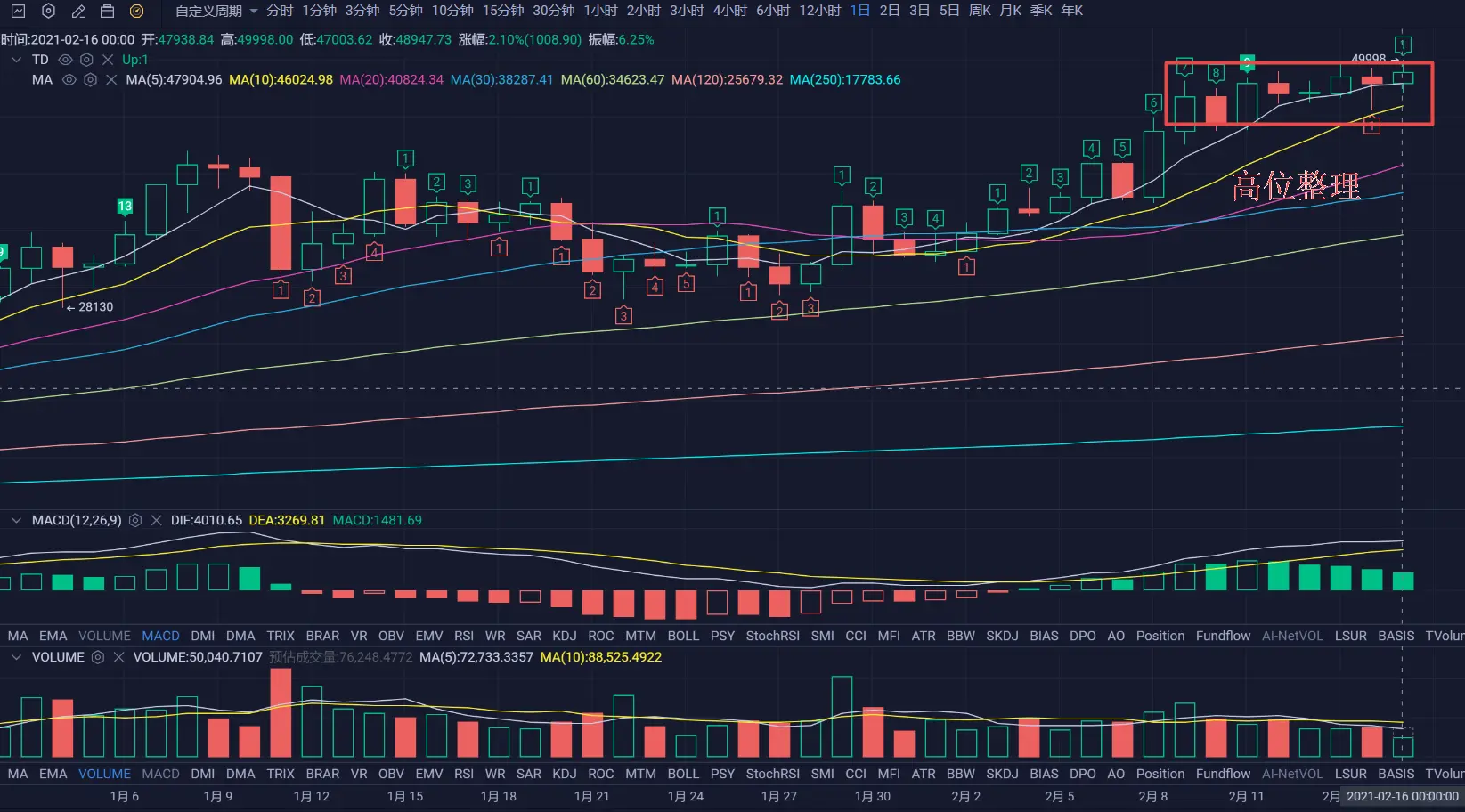Select StochRSI in the middle indicator bar
The image size is (1465, 812).
pyautogui.click(x=772, y=636)
